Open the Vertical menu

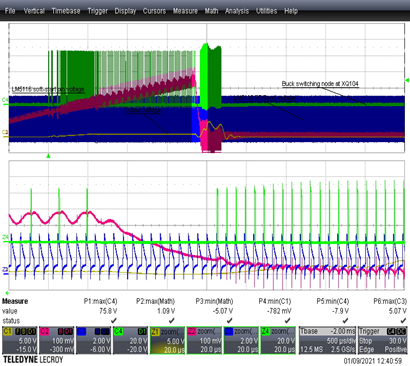[34, 11]
